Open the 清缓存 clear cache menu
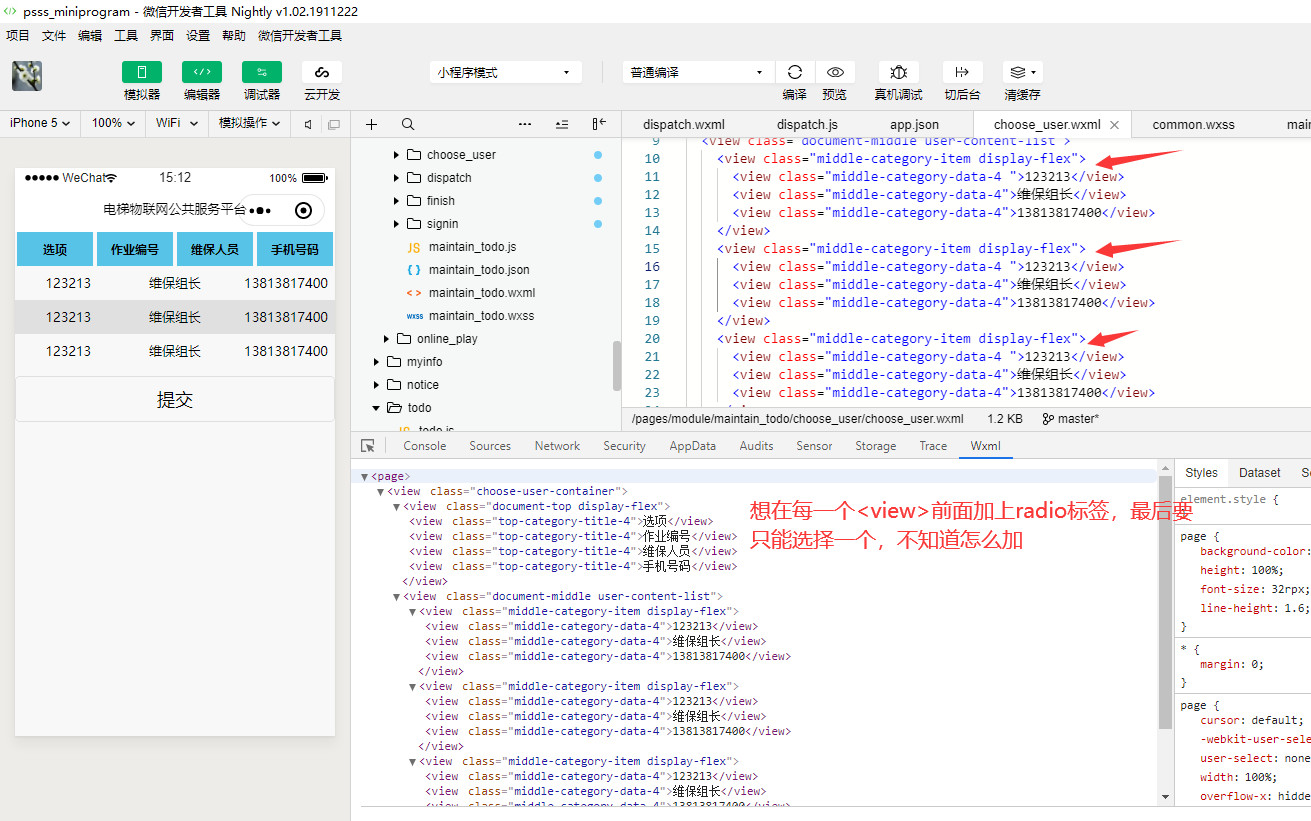The image size is (1311, 821). point(1023,72)
